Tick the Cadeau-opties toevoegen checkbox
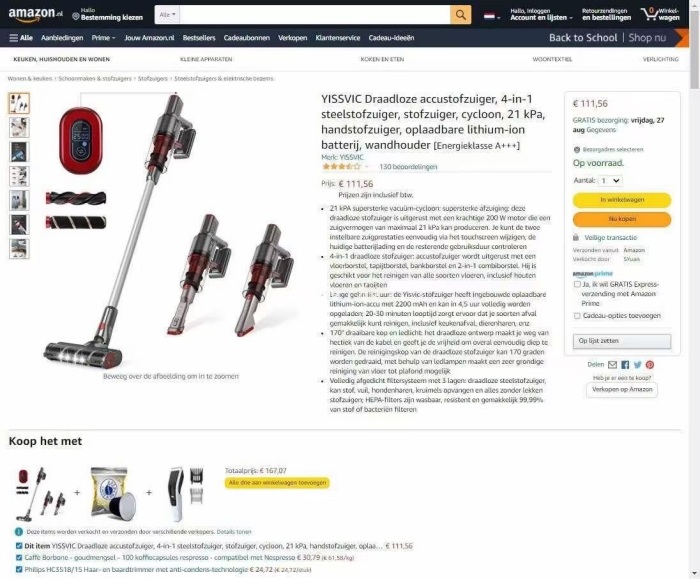Image resolution: width=700 pixels, height=579 pixels. tap(577, 316)
